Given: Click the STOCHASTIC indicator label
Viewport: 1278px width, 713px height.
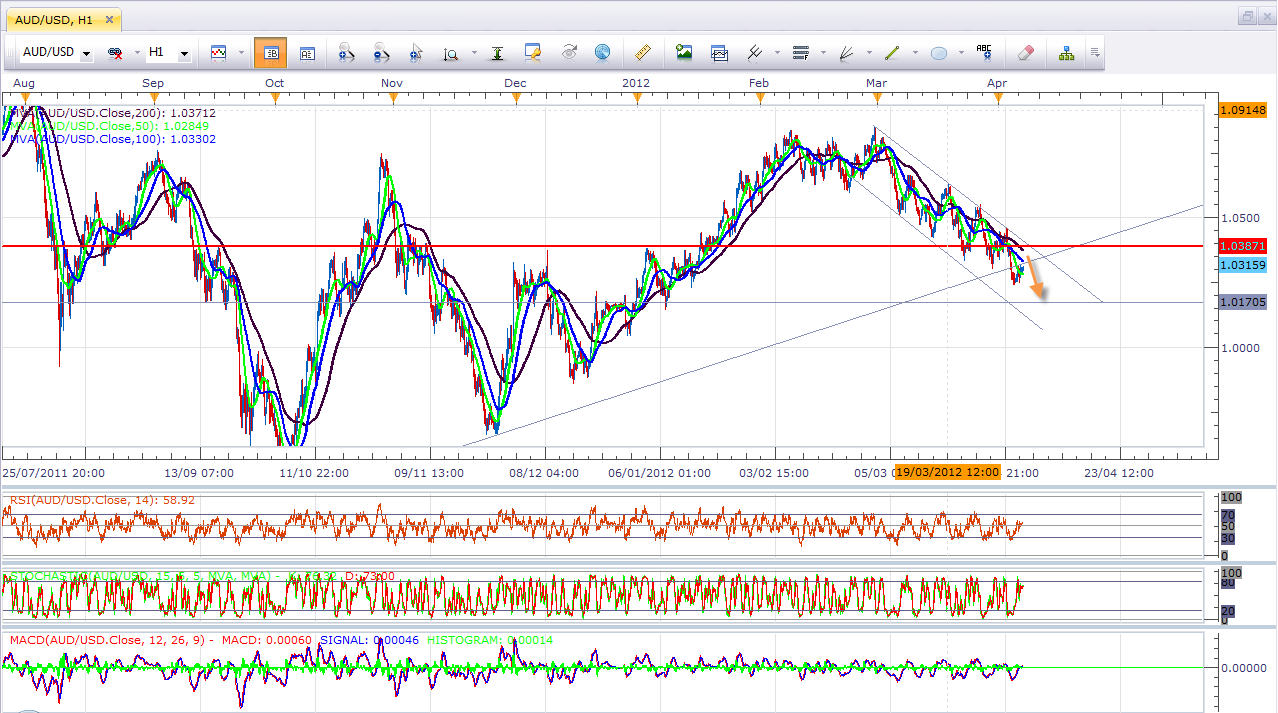Looking at the screenshot, I should [x=201, y=576].
